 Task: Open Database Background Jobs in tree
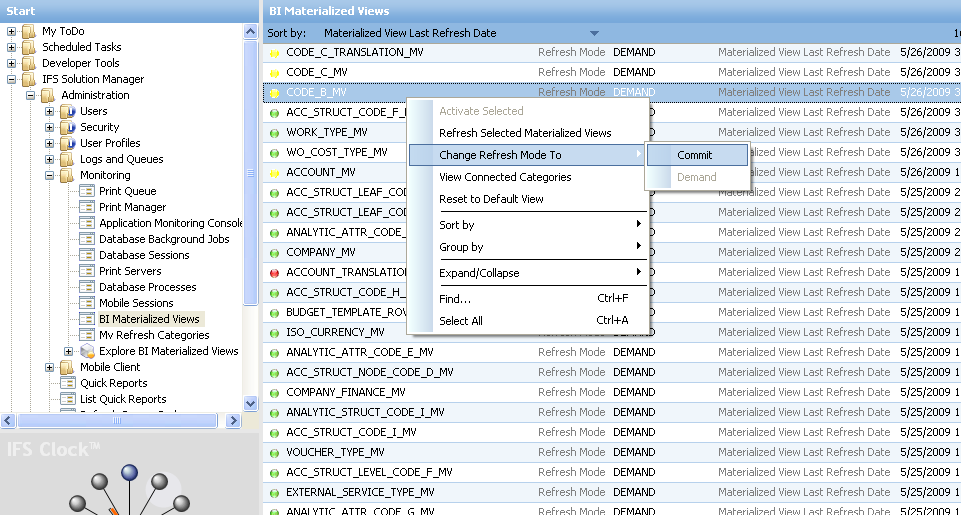(x=164, y=239)
